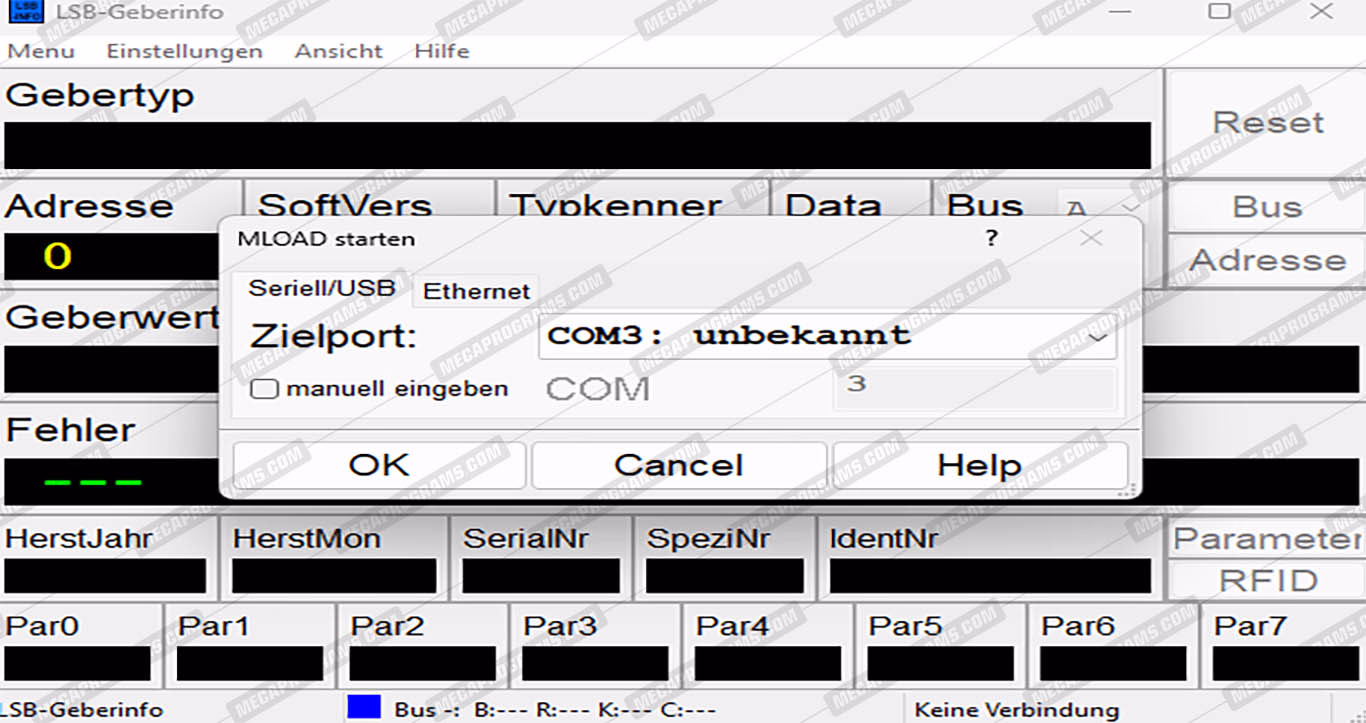Confirm with the OK button

(x=379, y=465)
